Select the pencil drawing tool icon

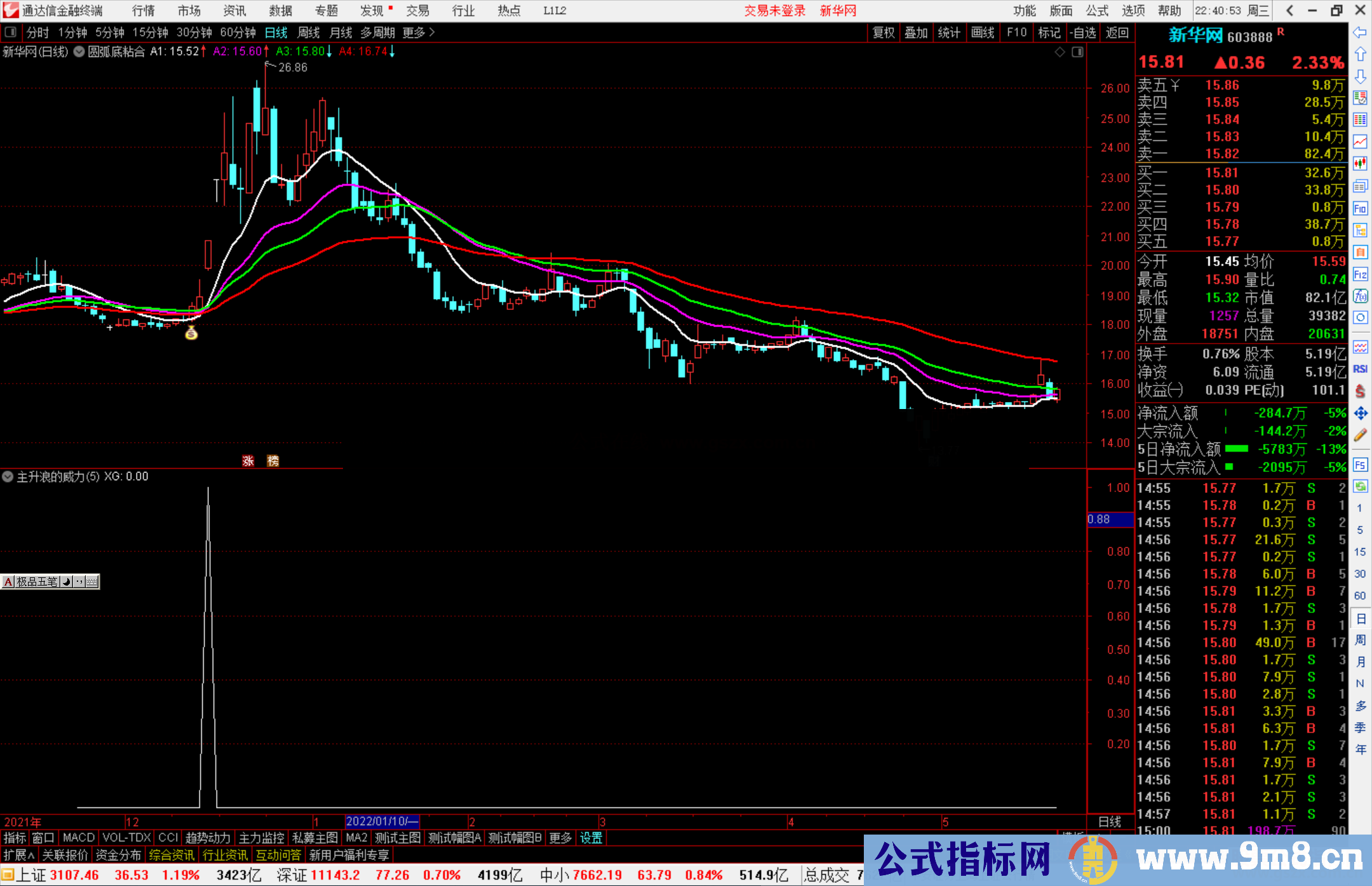pos(1360,435)
